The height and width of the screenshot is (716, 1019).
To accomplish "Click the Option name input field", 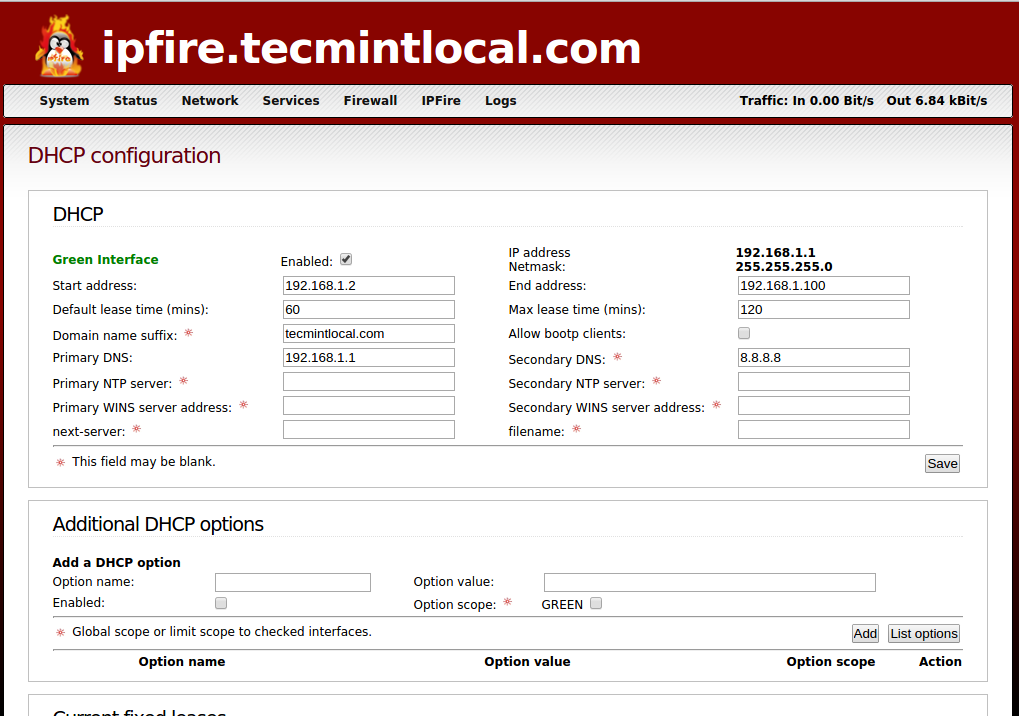I will pyautogui.click(x=292, y=582).
